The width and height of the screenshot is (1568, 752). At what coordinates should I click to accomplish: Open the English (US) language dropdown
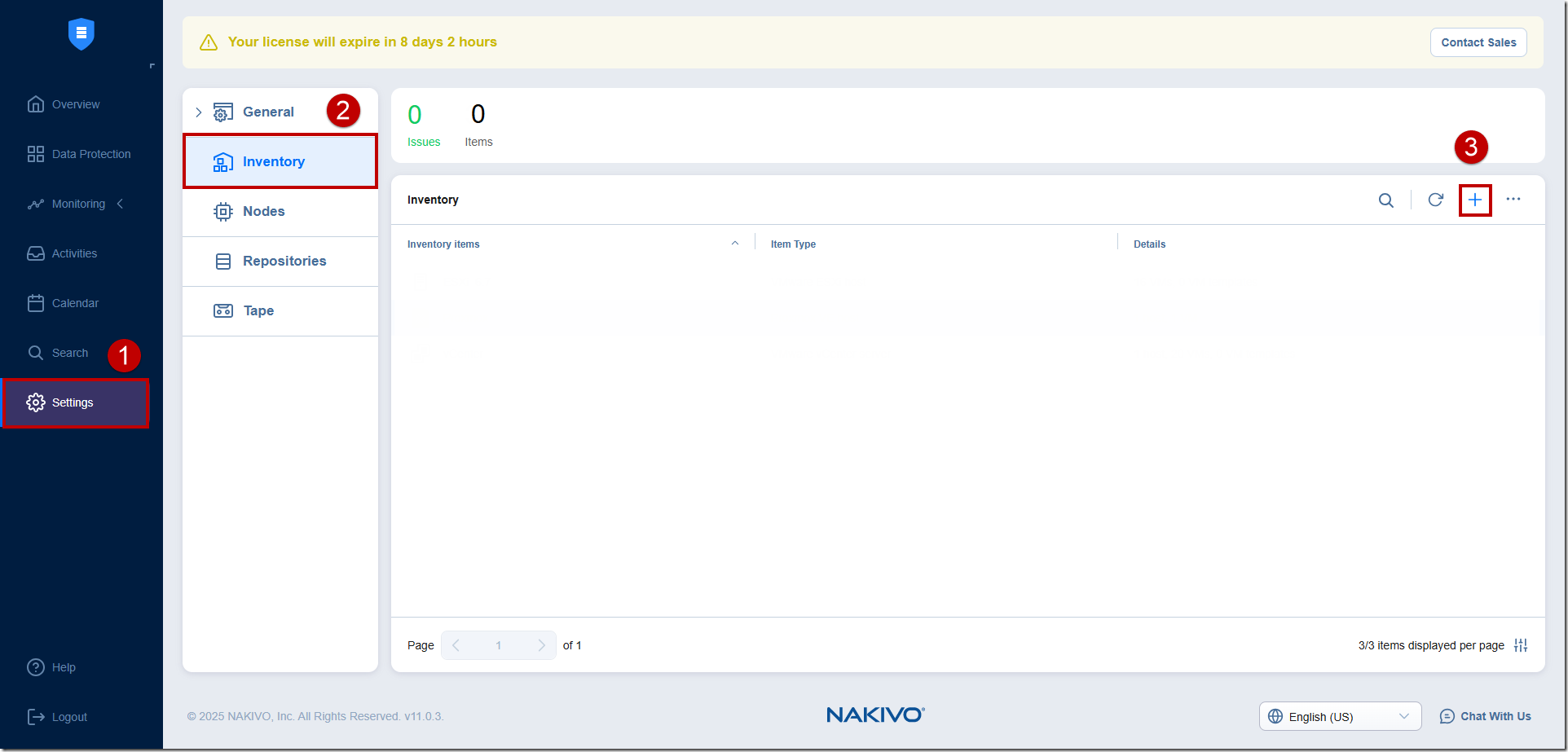(1340, 716)
